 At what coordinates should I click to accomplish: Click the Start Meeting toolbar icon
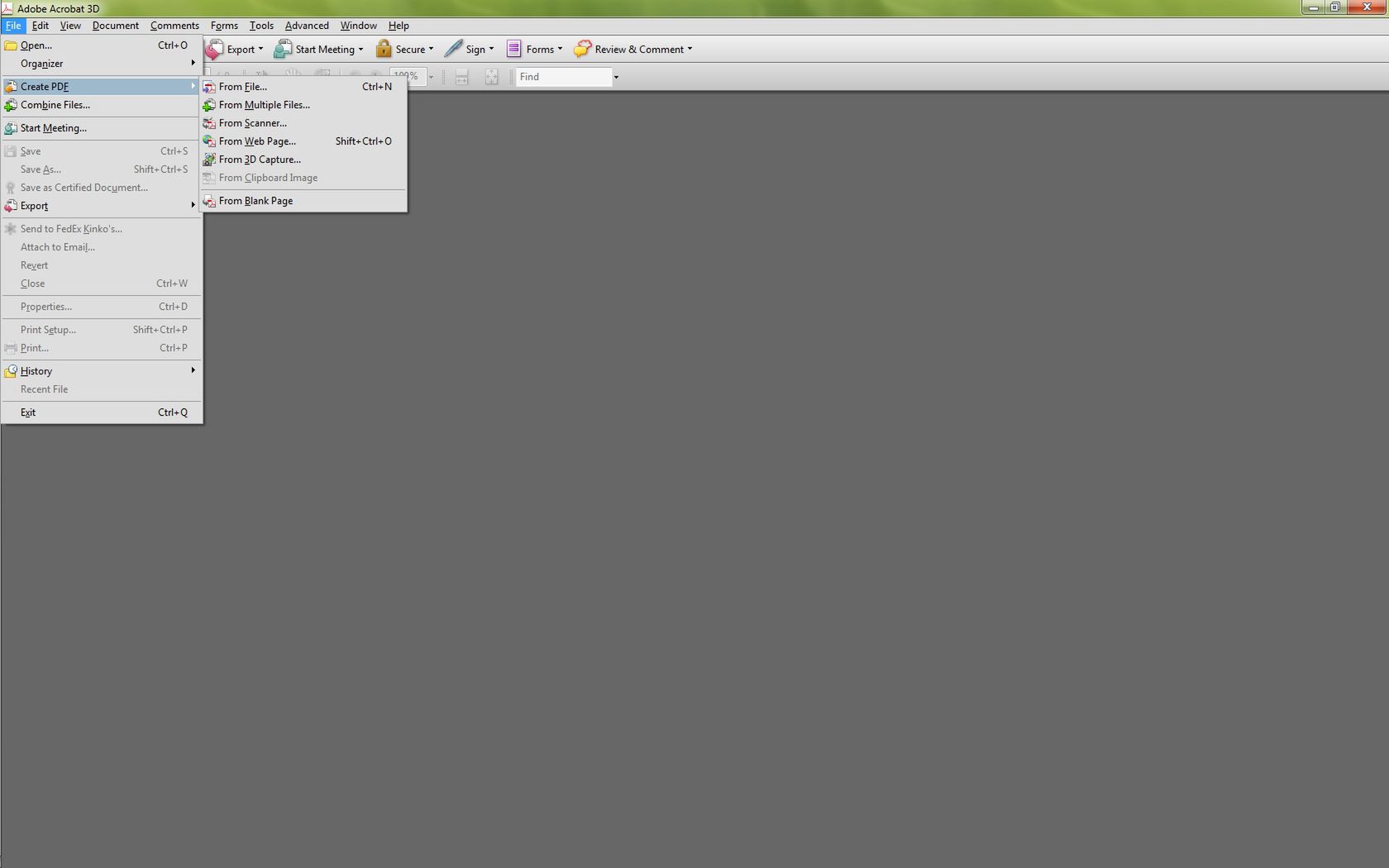(283, 50)
